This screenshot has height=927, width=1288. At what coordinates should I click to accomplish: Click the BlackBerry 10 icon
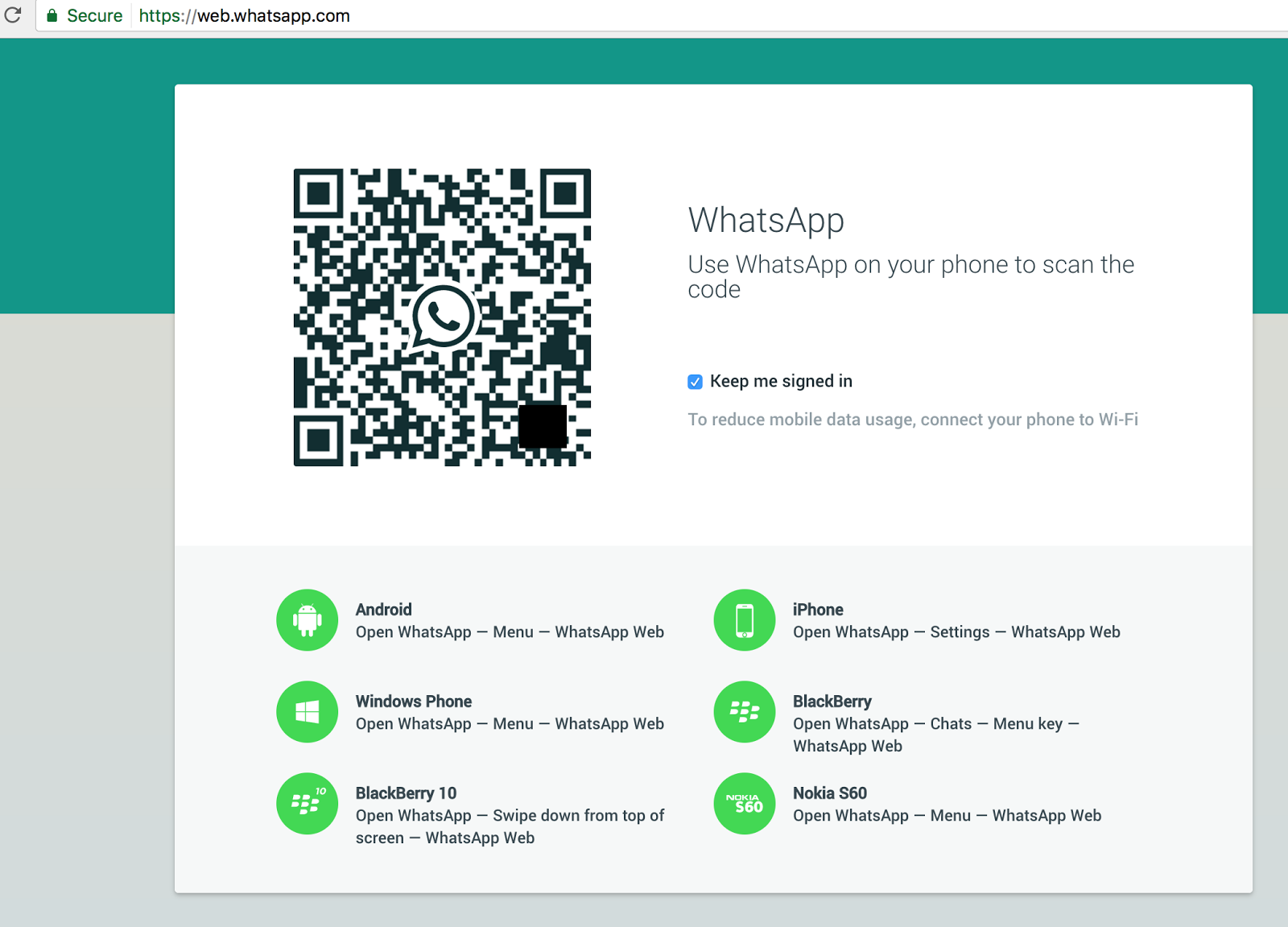point(307,804)
